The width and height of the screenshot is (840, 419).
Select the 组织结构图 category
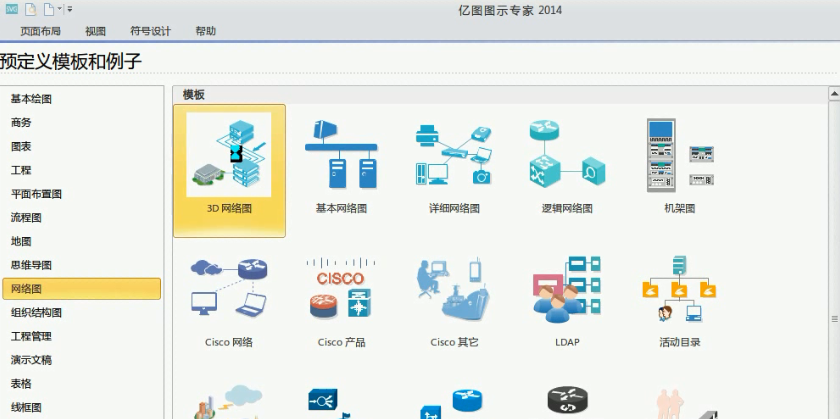(x=81, y=312)
